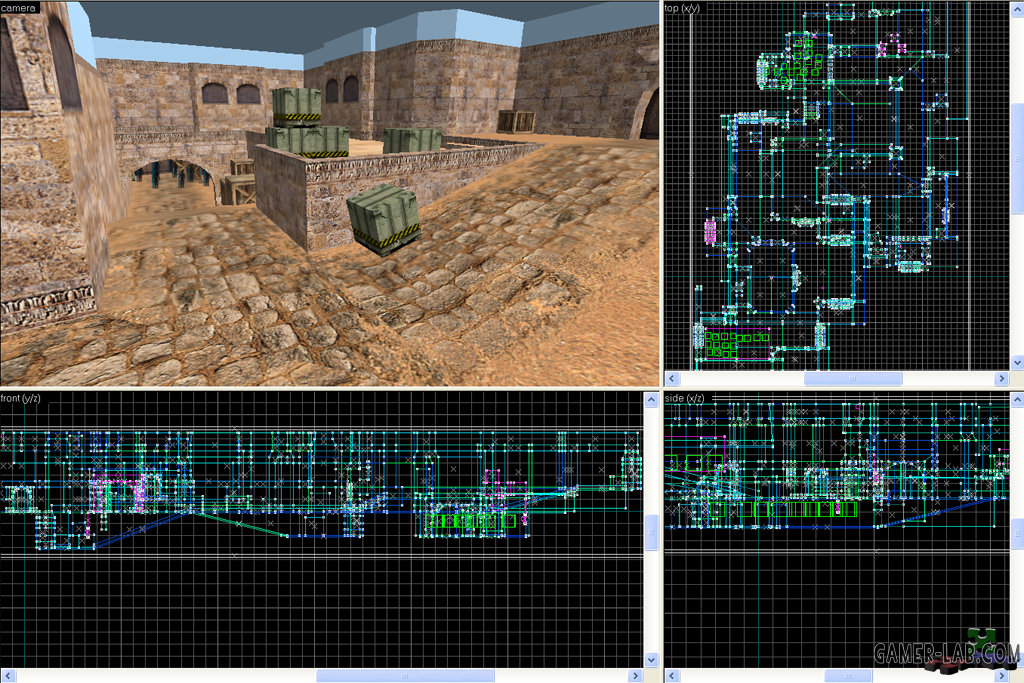Click the side view's scroll-up arrow
Screen dimensions: 1024x683
click(x=1017, y=400)
